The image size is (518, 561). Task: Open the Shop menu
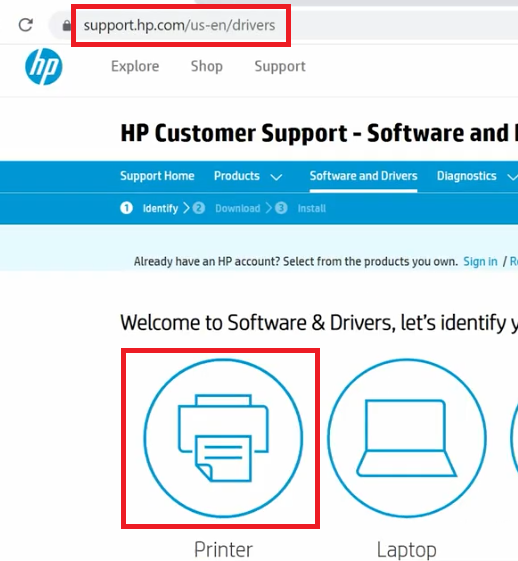pos(206,66)
